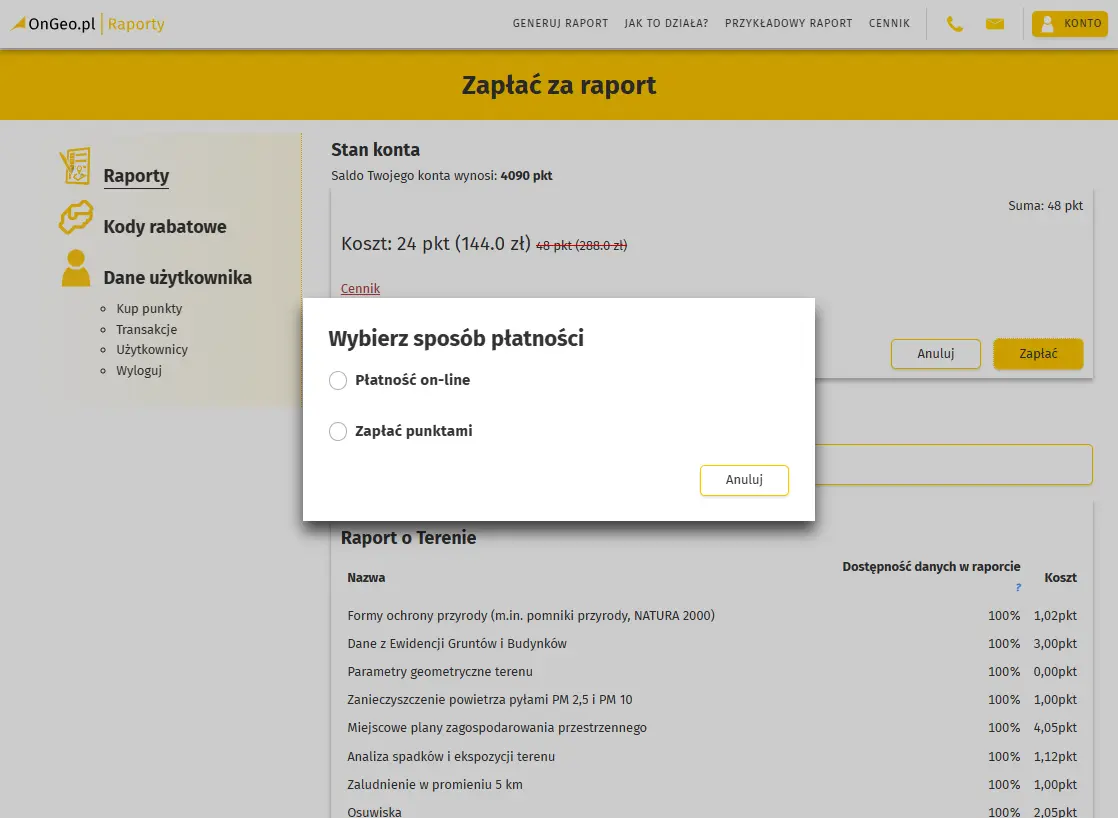Open Generuj raport in the top menu
This screenshot has width=1118, height=818.
pos(560,23)
